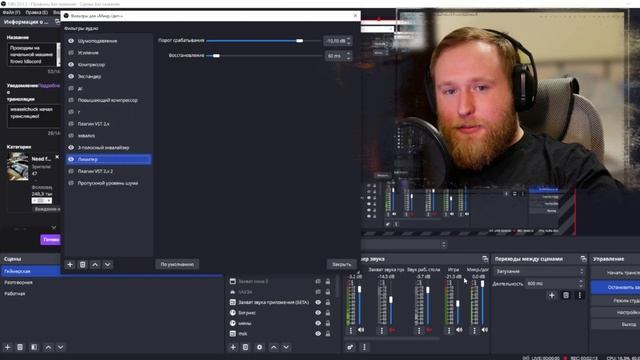Open the Правка menu

(x=36, y=12)
